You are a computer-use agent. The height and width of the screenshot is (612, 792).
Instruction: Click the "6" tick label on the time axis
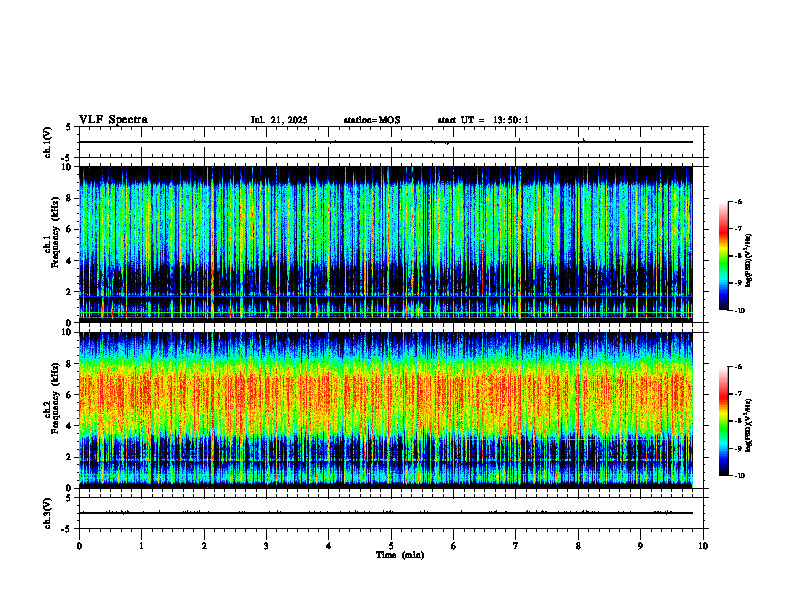click(x=453, y=546)
